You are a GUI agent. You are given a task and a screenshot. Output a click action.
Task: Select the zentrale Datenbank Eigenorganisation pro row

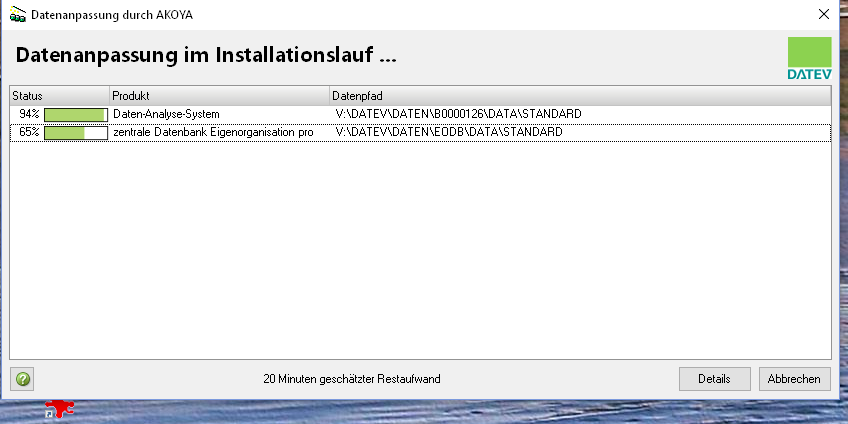420,132
